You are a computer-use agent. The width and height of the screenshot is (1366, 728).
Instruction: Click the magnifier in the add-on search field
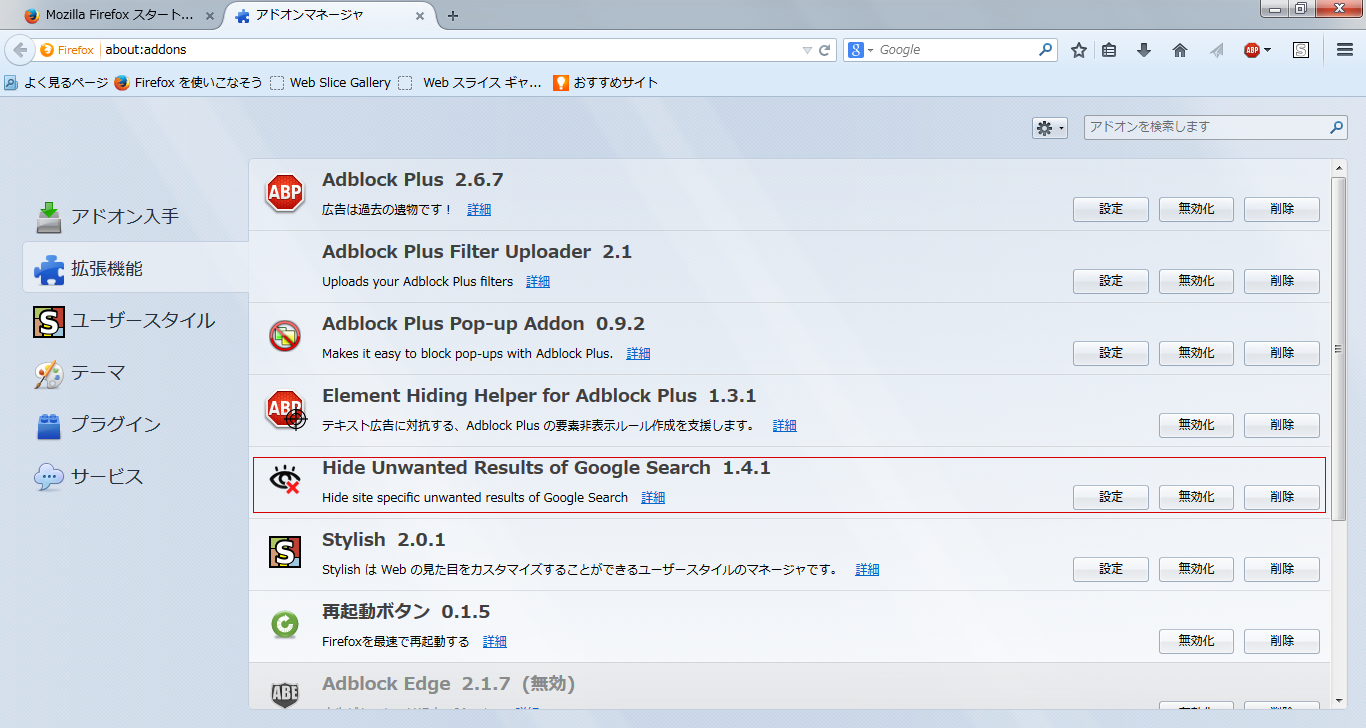coord(1337,127)
